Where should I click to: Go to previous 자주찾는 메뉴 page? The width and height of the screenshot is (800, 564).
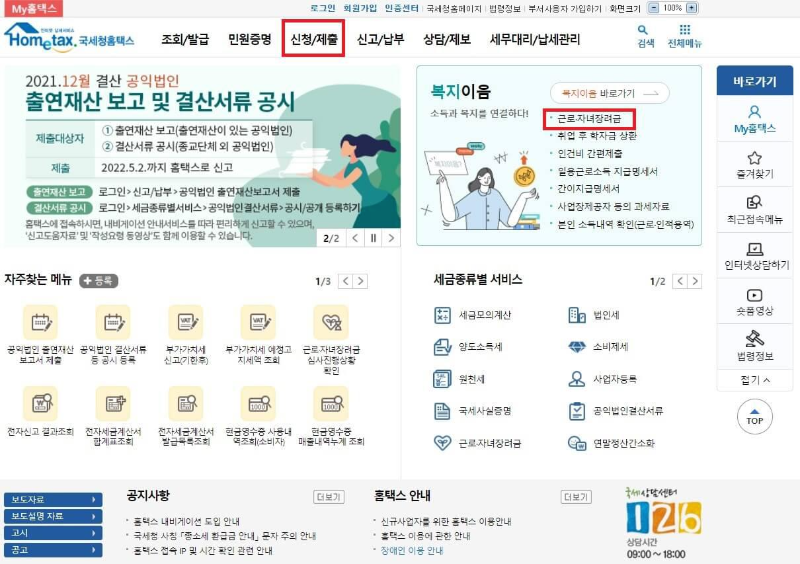pos(345,281)
